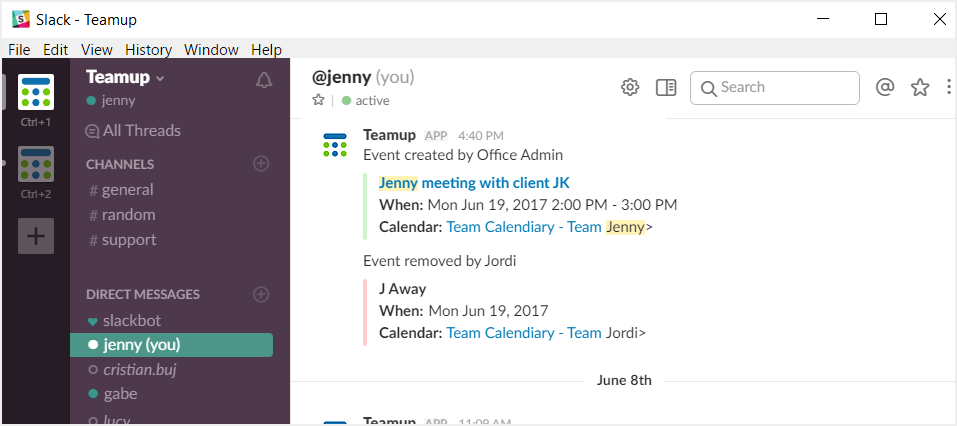Image resolution: width=957 pixels, height=426 pixels.
Task: Click the June 8th date divider label
Action: click(x=624, y=380)
